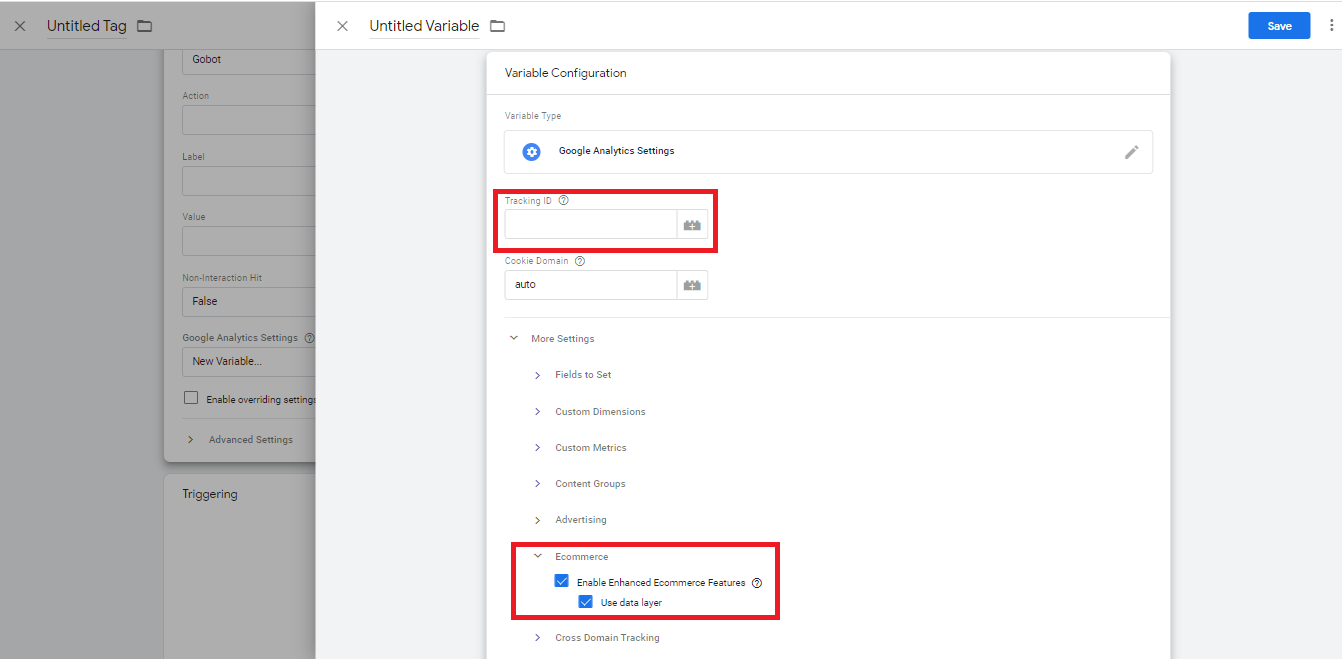This screenshot has width=1342, height=659.
Task: Expand Content Groups
Action: pos(538,484)
